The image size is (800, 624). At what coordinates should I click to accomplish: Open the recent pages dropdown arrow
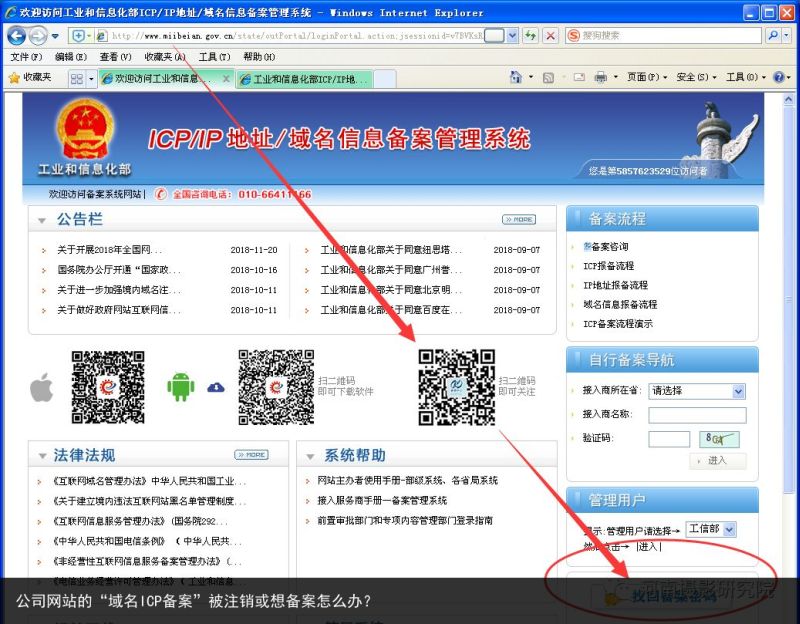55,36
